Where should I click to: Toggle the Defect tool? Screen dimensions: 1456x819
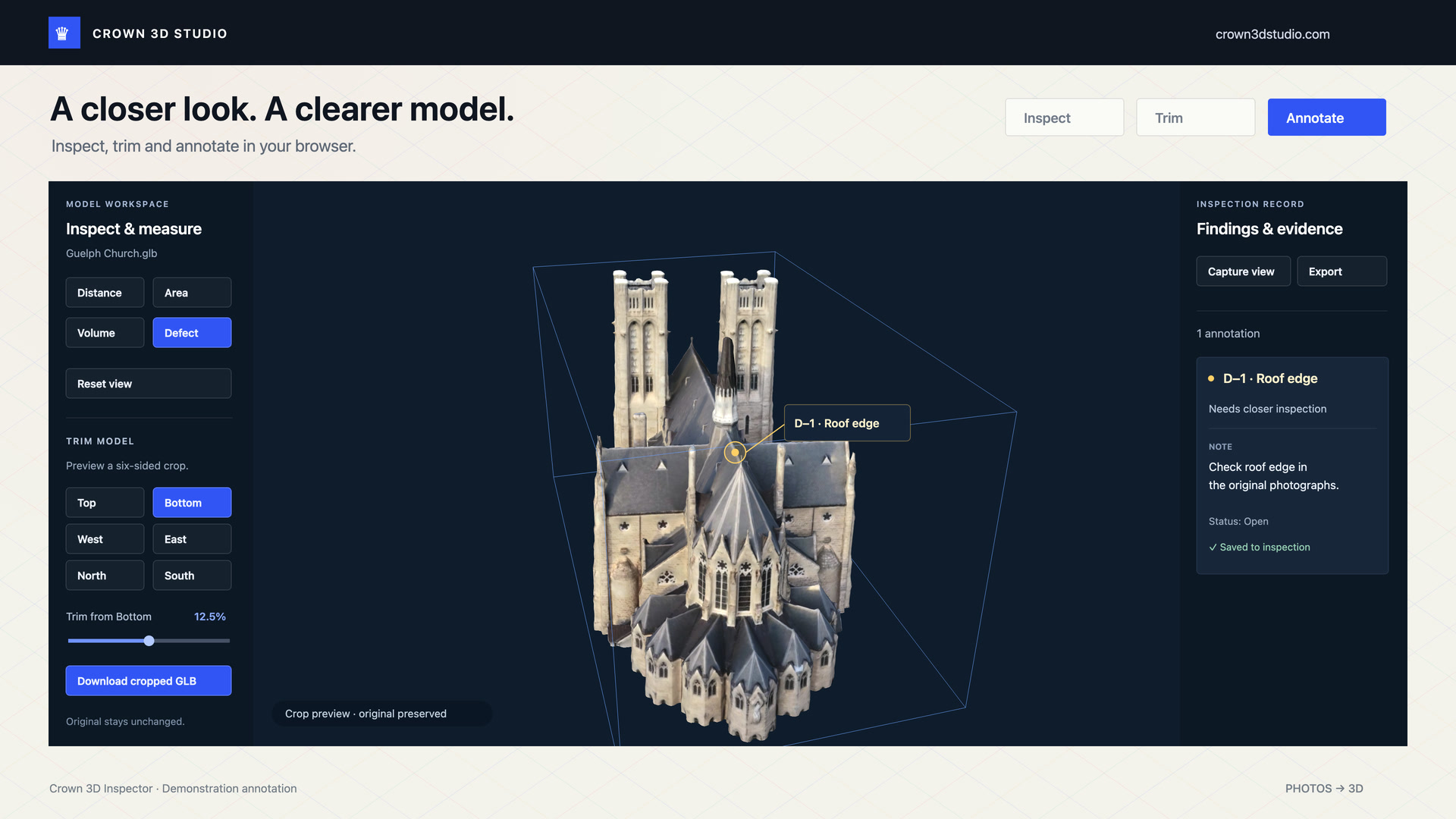[192, 333]
